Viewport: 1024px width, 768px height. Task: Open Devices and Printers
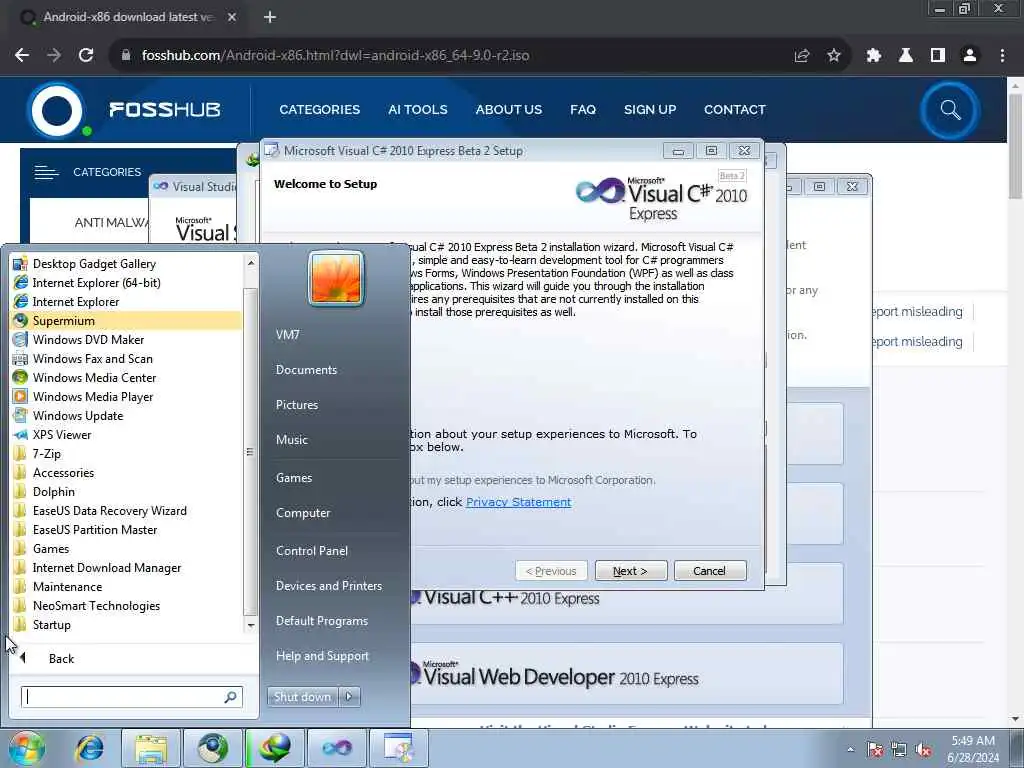click(328, 586)
